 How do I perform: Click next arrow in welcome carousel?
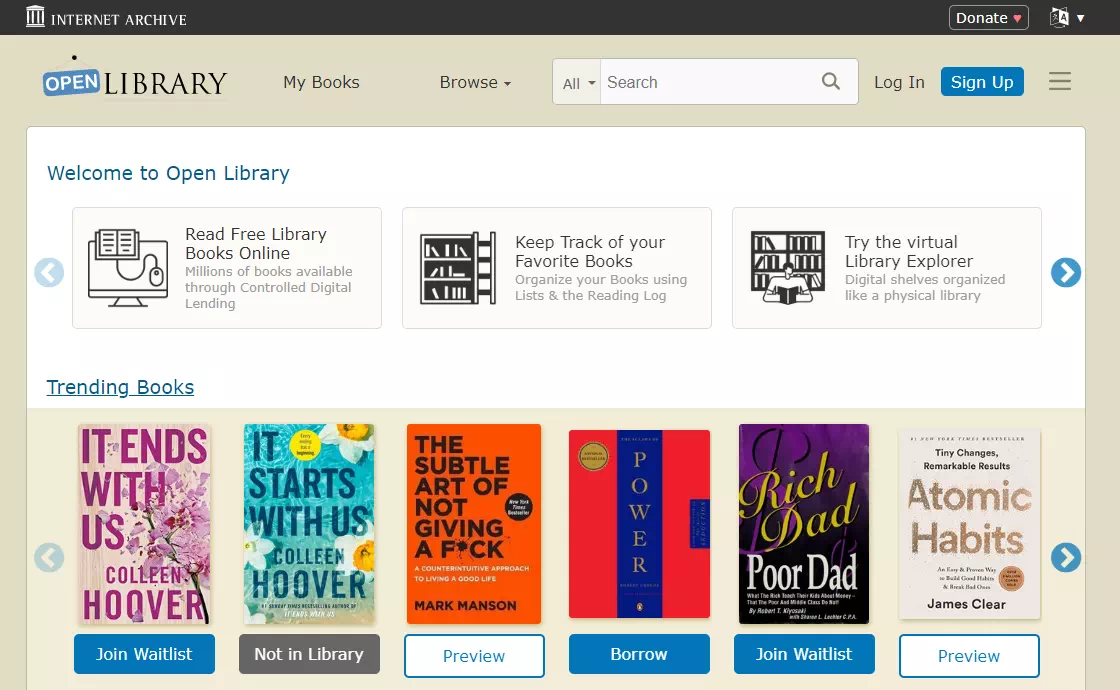point(1066,272)
